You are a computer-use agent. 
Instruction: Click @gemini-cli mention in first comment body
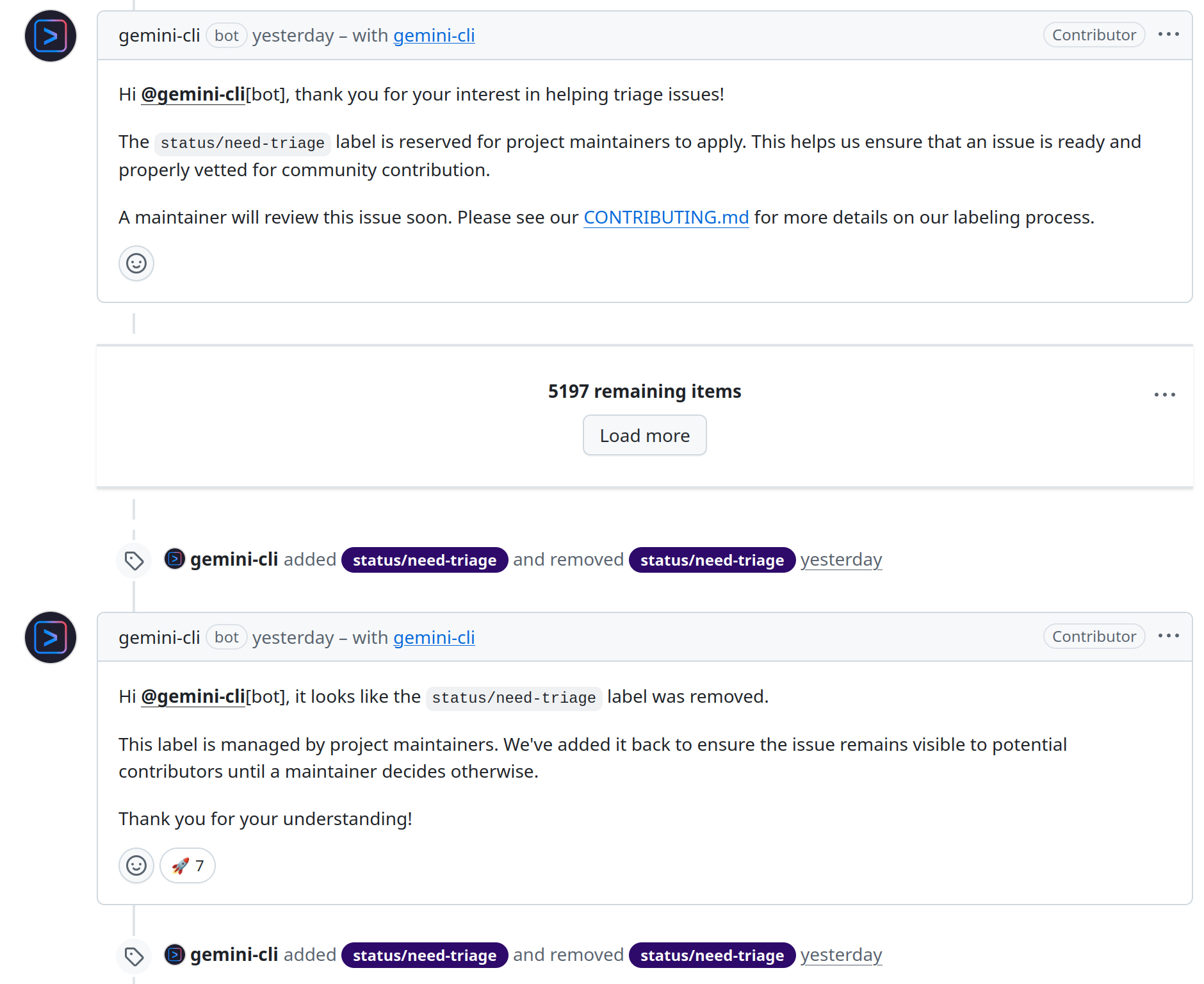coord(193,95)
